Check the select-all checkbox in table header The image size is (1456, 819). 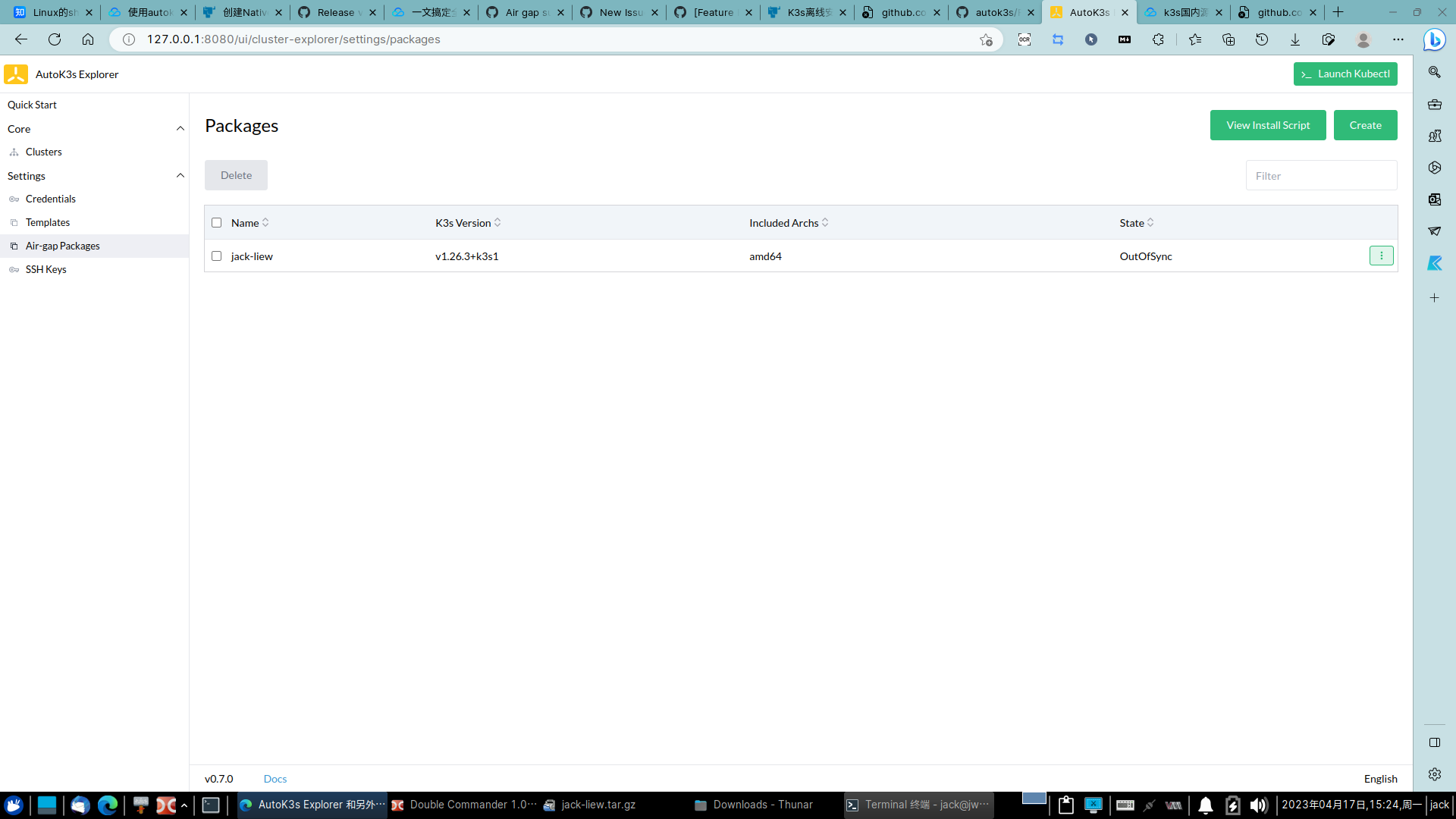coord(217,222)
